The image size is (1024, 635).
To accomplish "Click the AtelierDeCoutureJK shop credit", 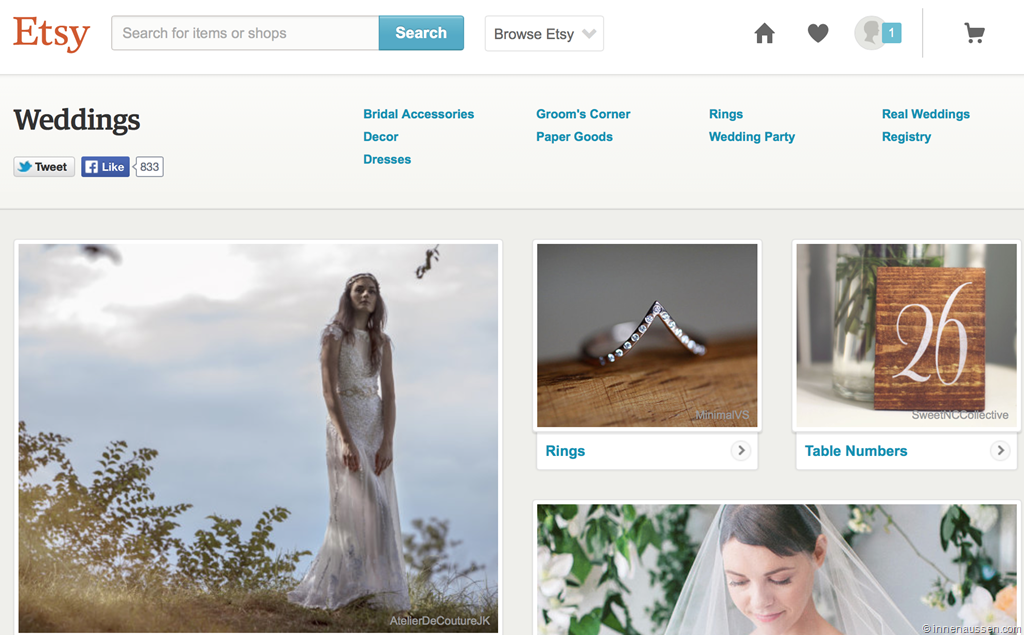I will pyautogui.click(x=440, y=621).
